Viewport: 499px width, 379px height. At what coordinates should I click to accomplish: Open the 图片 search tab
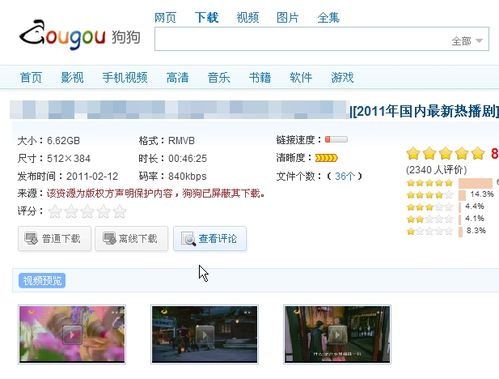click(x=288, y=17)
